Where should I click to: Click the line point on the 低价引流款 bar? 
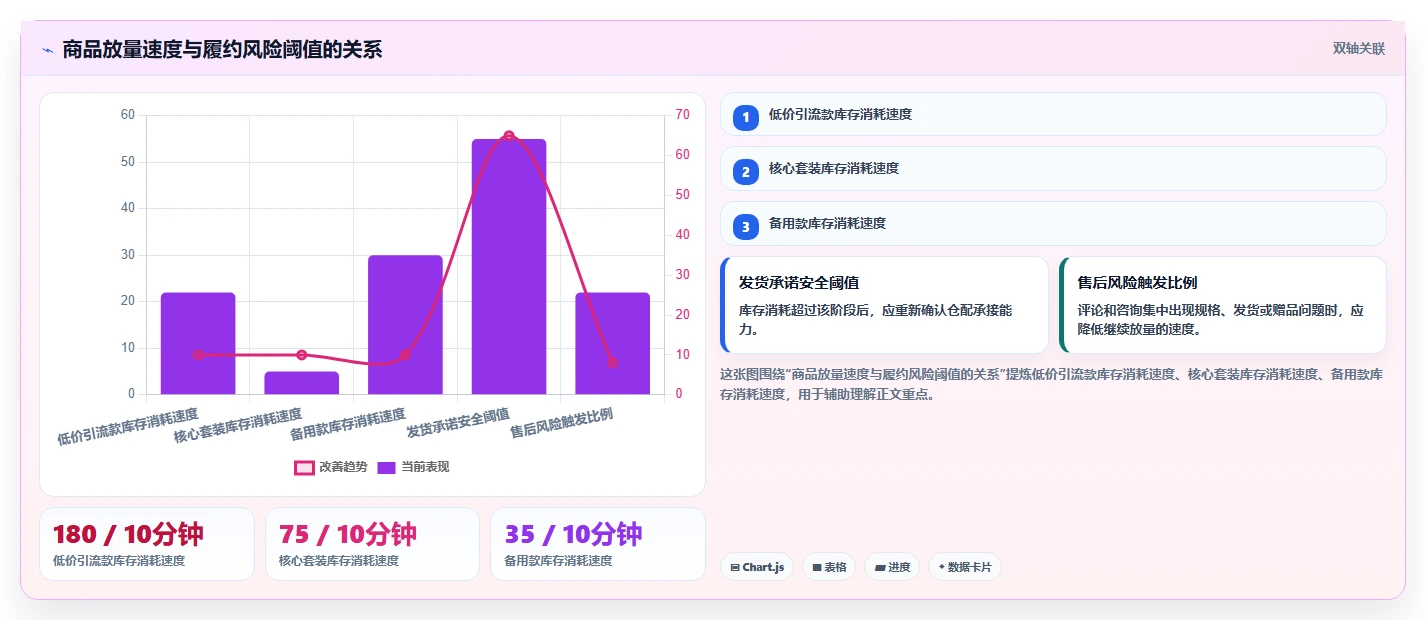tap(198, 355)
